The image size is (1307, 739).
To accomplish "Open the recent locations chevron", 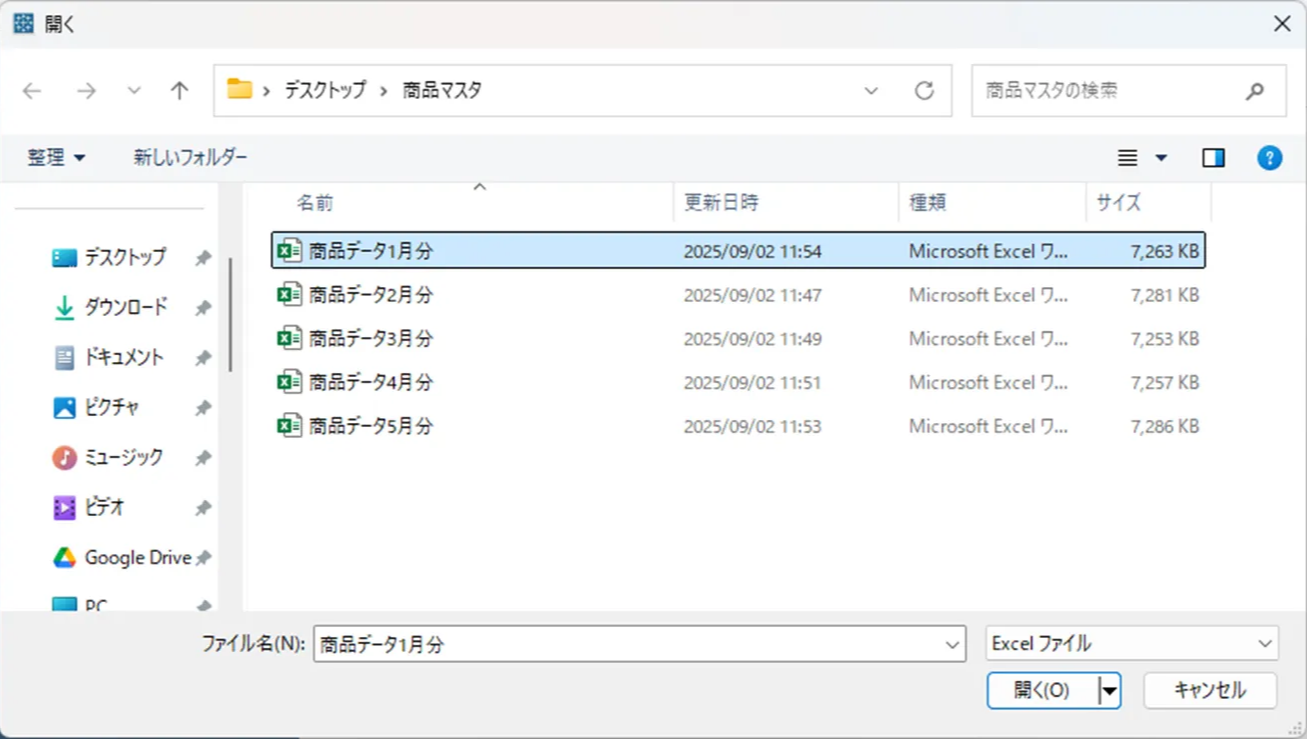I will (134, 91).
